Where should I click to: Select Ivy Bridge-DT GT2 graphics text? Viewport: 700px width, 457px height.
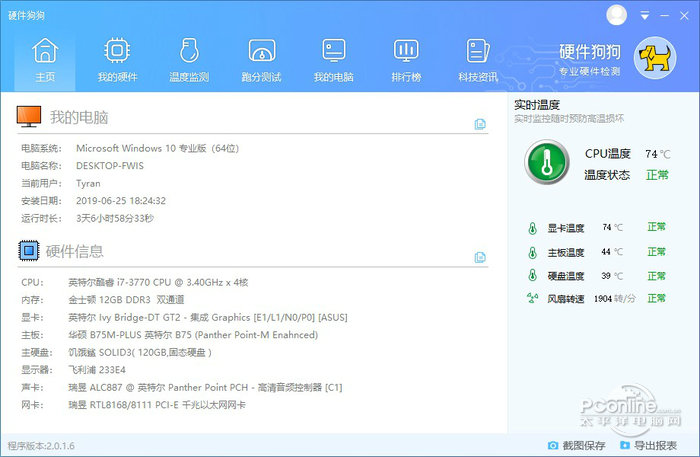point(208,317)
